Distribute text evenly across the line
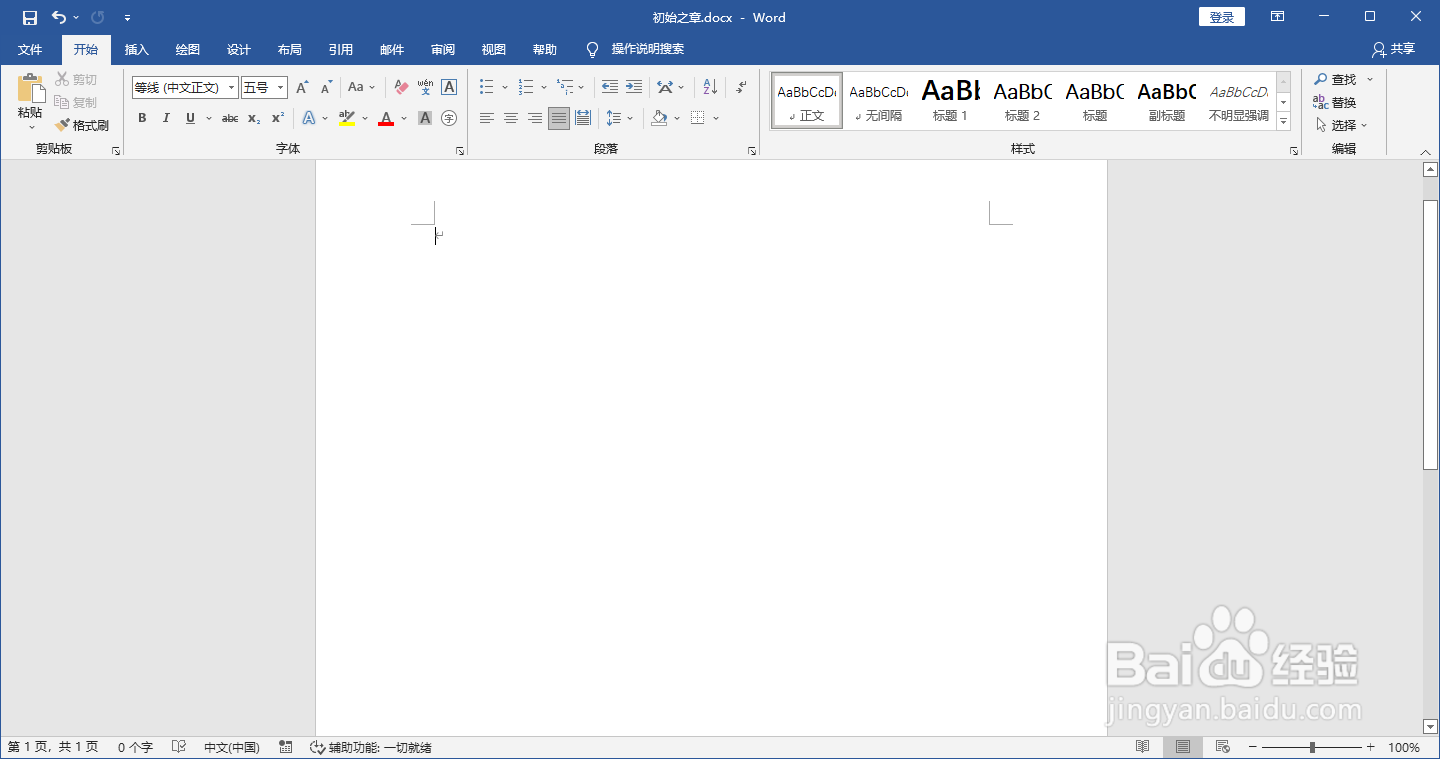This screenshot has height=759, width=1440. coord(583,118)
